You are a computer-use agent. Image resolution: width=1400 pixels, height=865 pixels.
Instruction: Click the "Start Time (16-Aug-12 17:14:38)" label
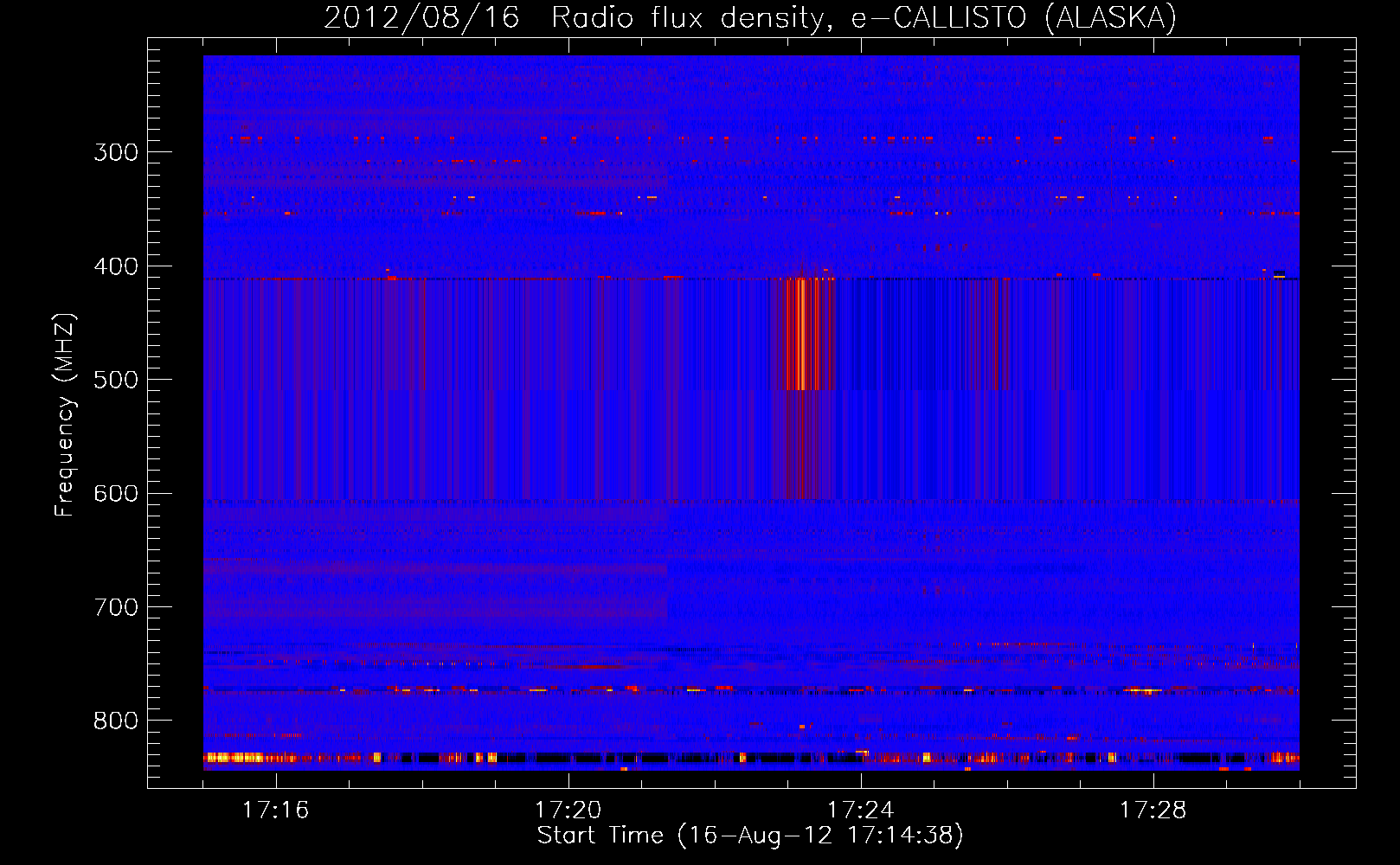pos(750,836)
